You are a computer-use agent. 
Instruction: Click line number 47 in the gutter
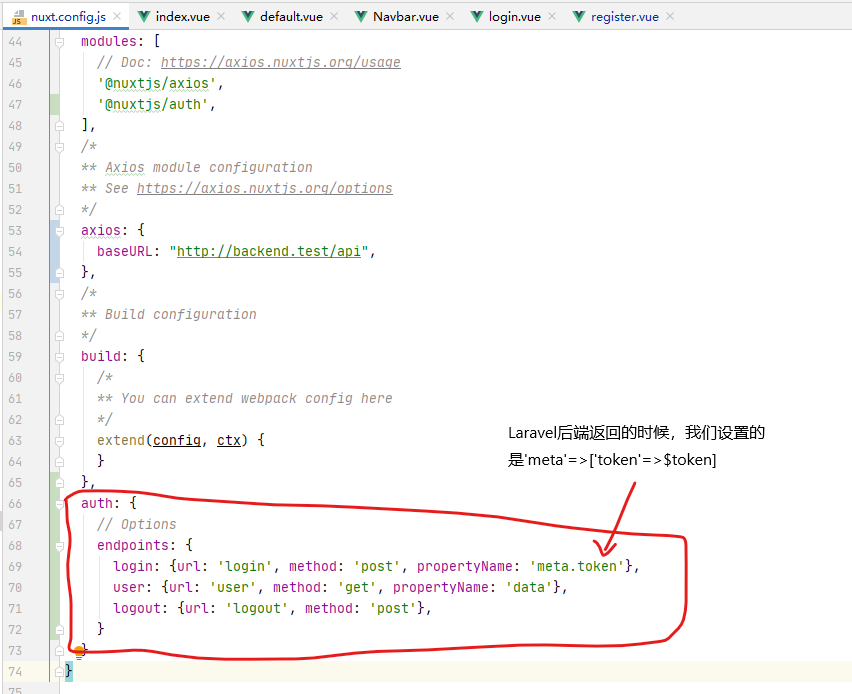[15, 105]
